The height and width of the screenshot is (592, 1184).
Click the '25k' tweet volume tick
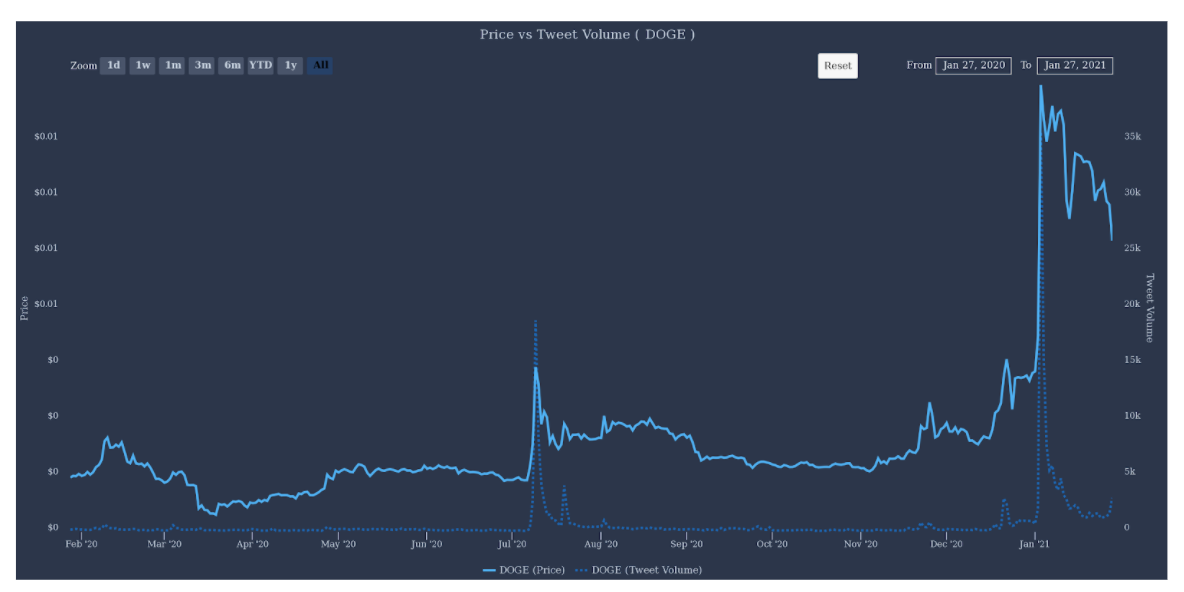(x=1132, y=248)
